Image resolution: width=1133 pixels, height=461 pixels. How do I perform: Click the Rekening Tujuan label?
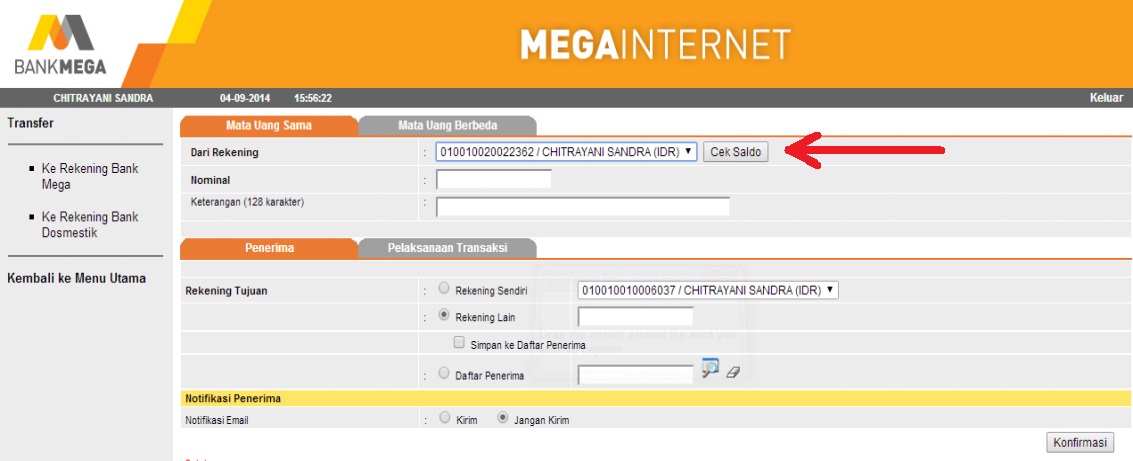(226, 291)
